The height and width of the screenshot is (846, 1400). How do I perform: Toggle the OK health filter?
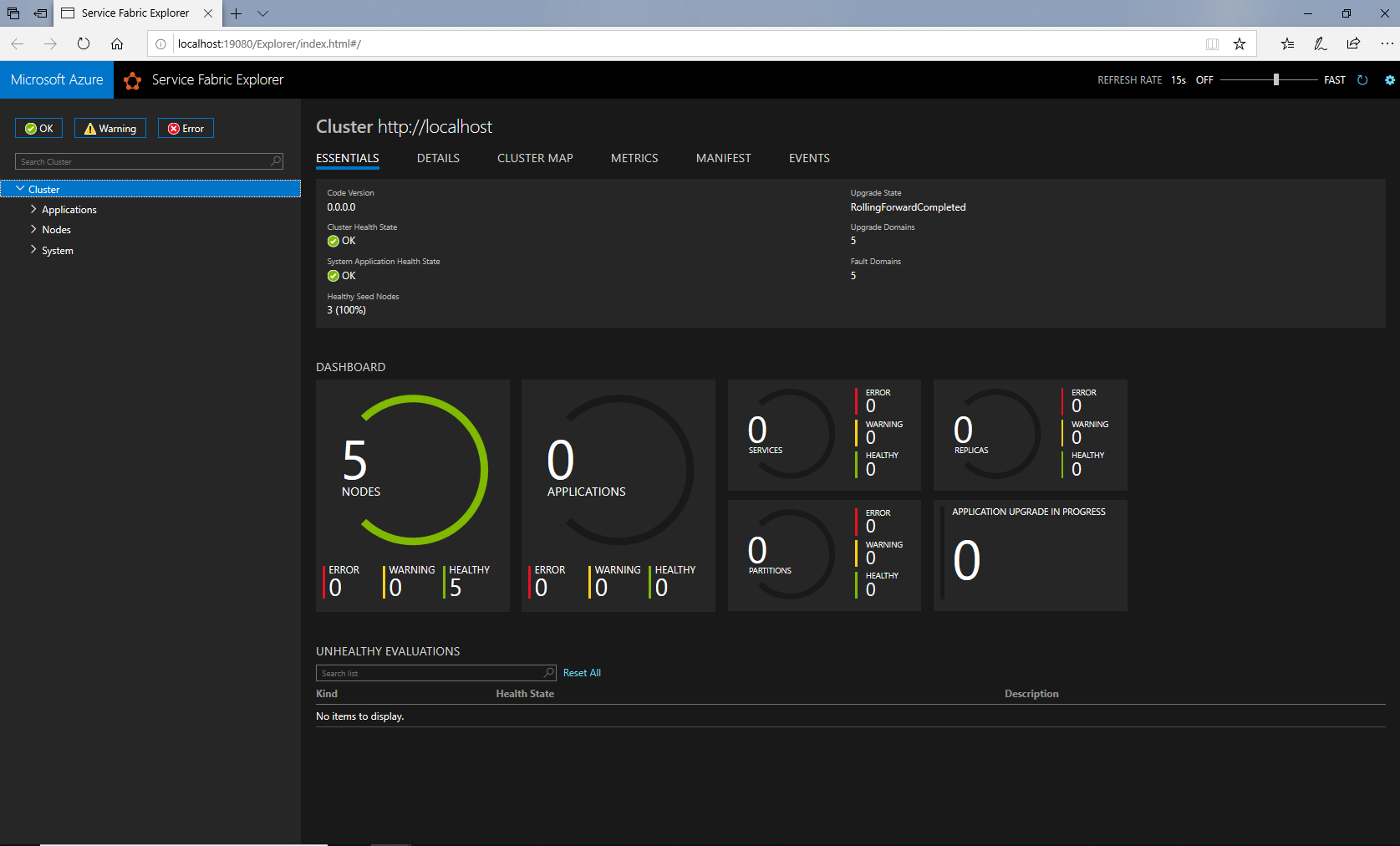(38, 128)
